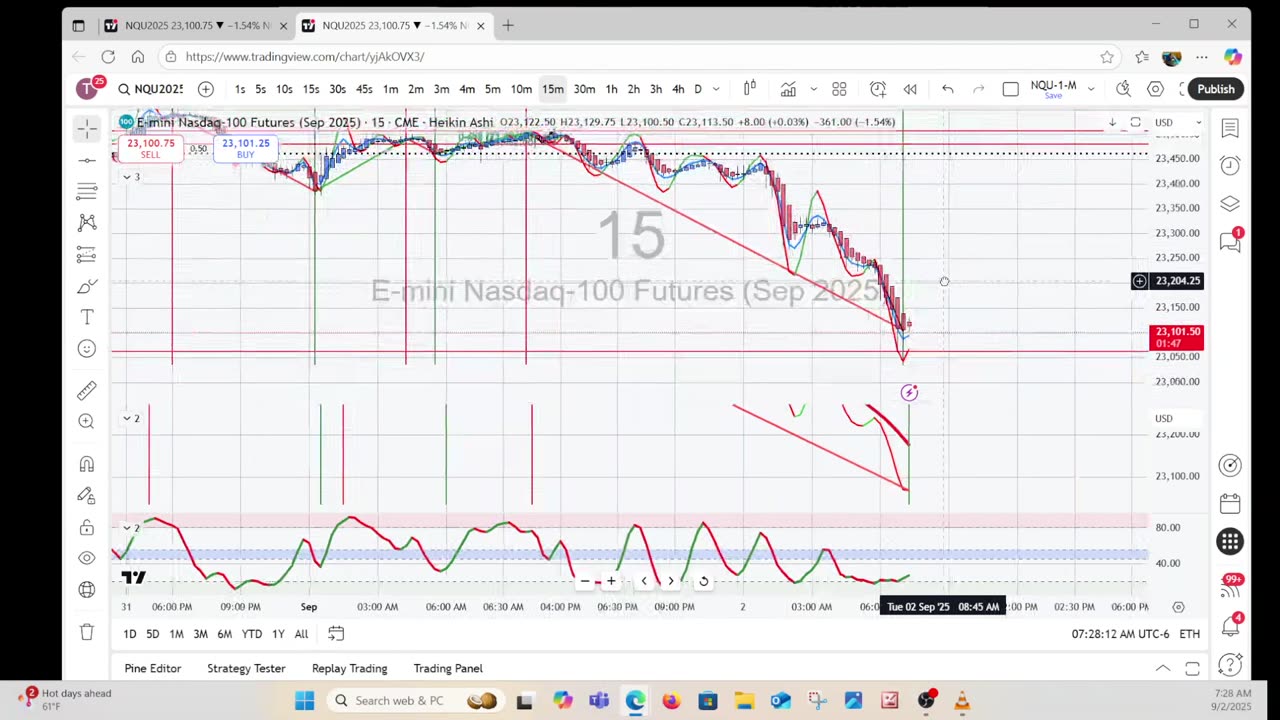This screenshot has height=720, width=1280.
Task: Select the brush drawing tool
Action: point(87,287)
